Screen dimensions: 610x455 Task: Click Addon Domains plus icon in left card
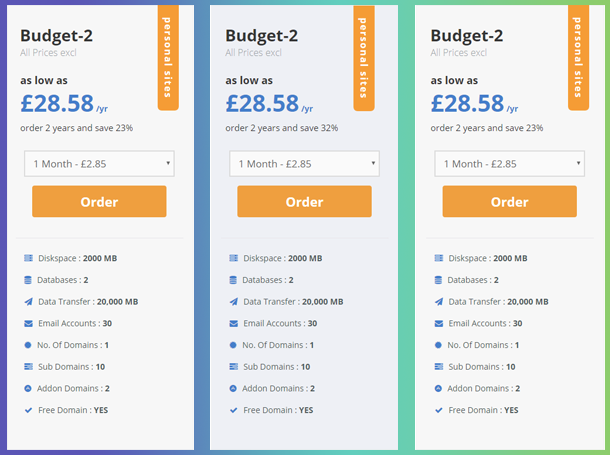[x=28, y=388]
